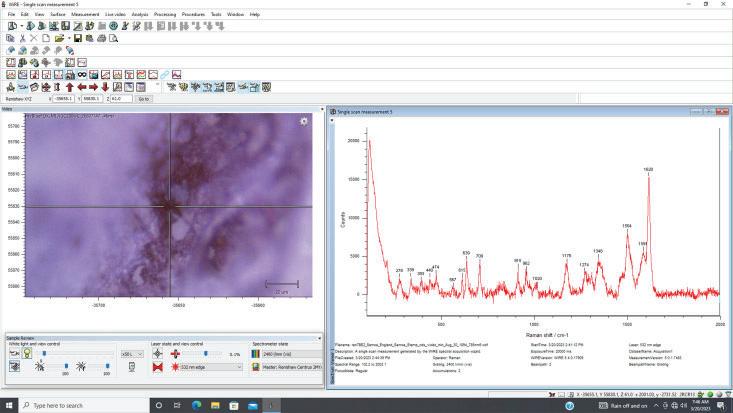Screen dimensions: 733x413
Task: Adjust the white light brightness slider
Action: [44, 354]
